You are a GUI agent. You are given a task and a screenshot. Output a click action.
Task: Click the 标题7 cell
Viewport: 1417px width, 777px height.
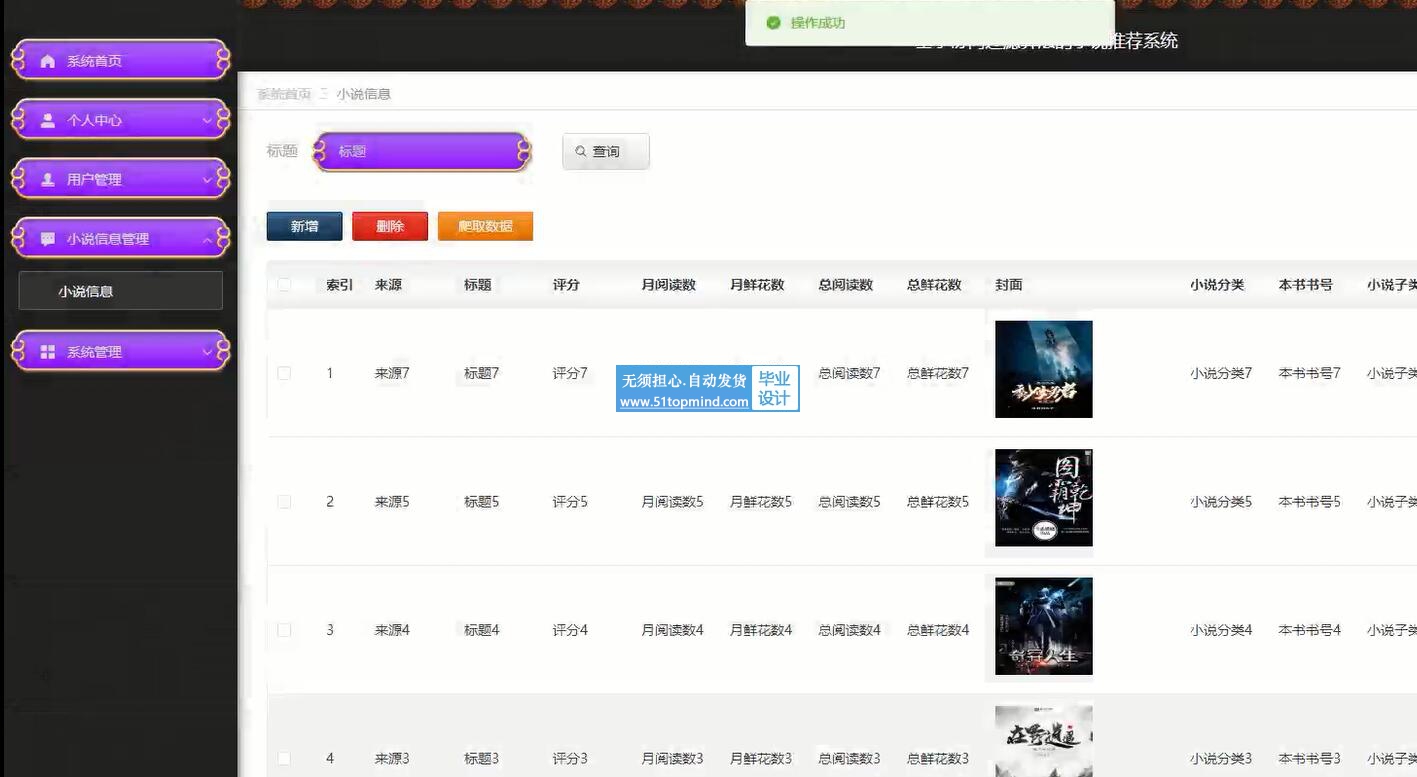pos(481,373)
